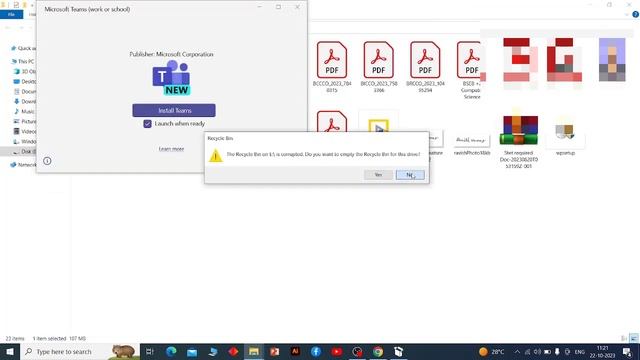The height and width of the screenshot is (360, 640).
Task: Open Pictures in the navigation pane
Action: tap(25, 121)
